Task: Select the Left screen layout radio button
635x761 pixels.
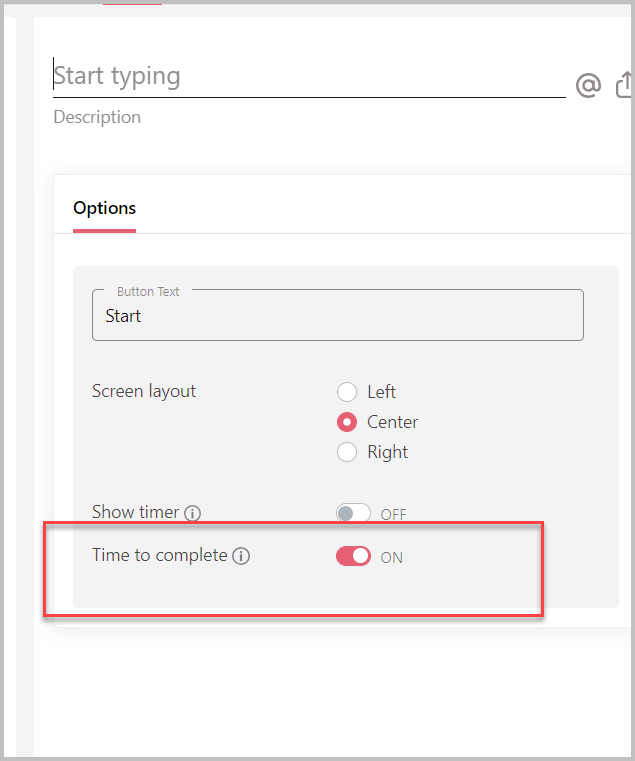Action: (347, 392)
